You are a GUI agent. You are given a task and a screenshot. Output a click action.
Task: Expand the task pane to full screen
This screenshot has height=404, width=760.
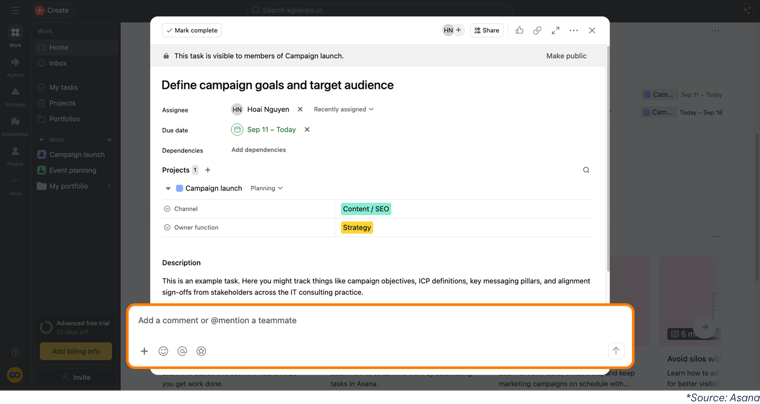tap(555, 31)
